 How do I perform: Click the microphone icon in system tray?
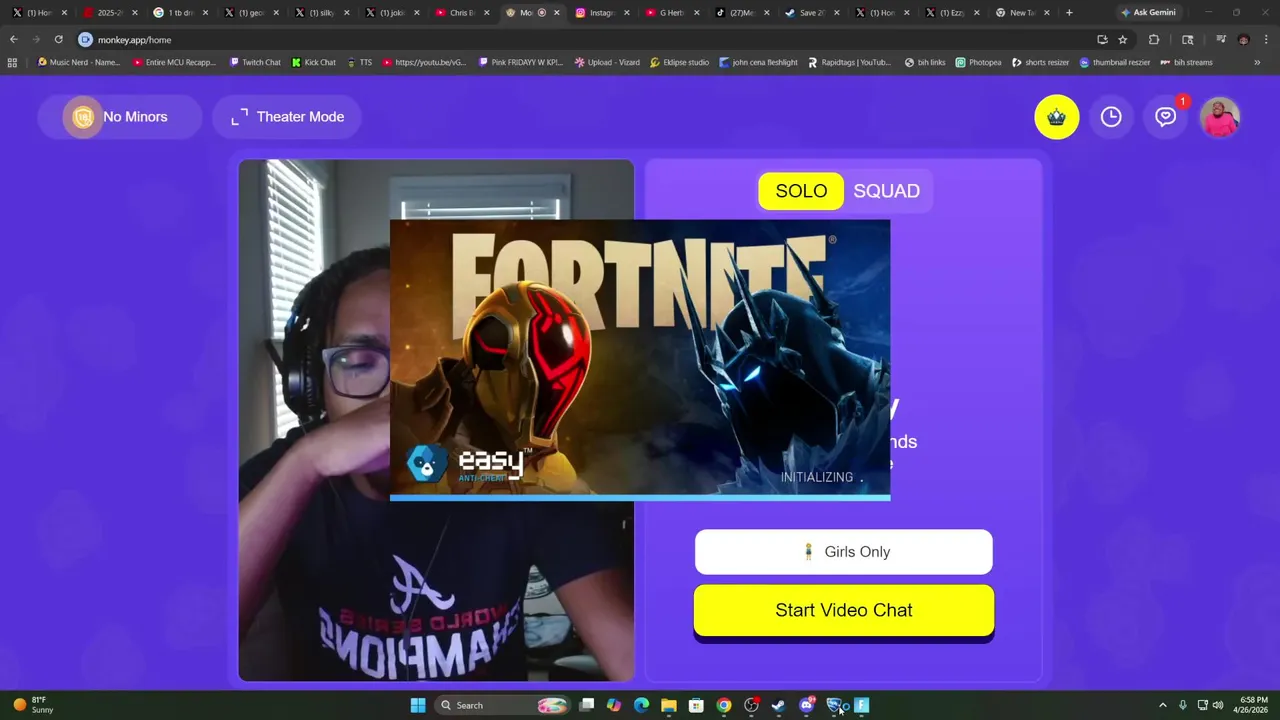coord(1183,705)
